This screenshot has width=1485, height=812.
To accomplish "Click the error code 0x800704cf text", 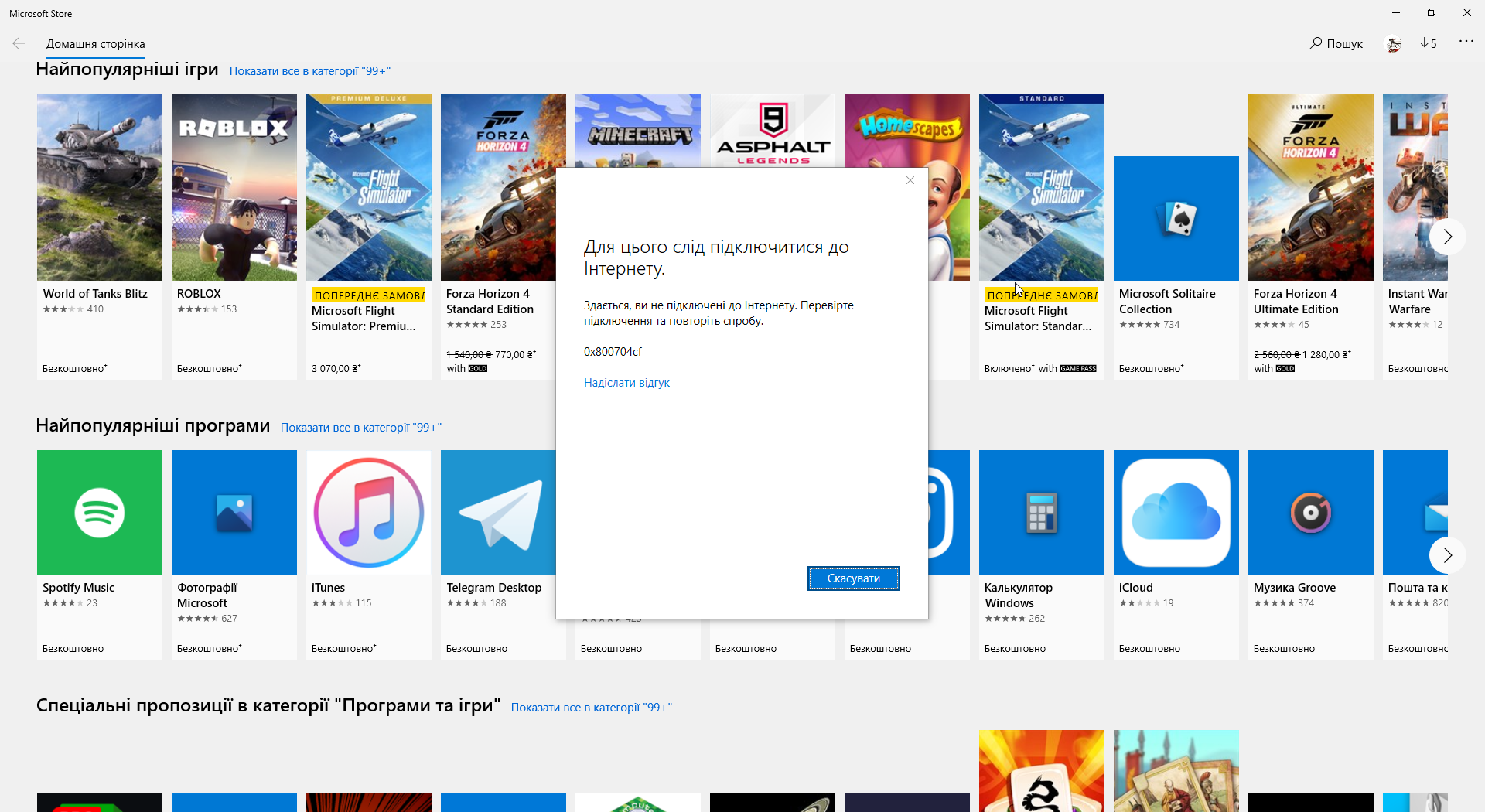I will pyautogui.click(x=613, y=352).
